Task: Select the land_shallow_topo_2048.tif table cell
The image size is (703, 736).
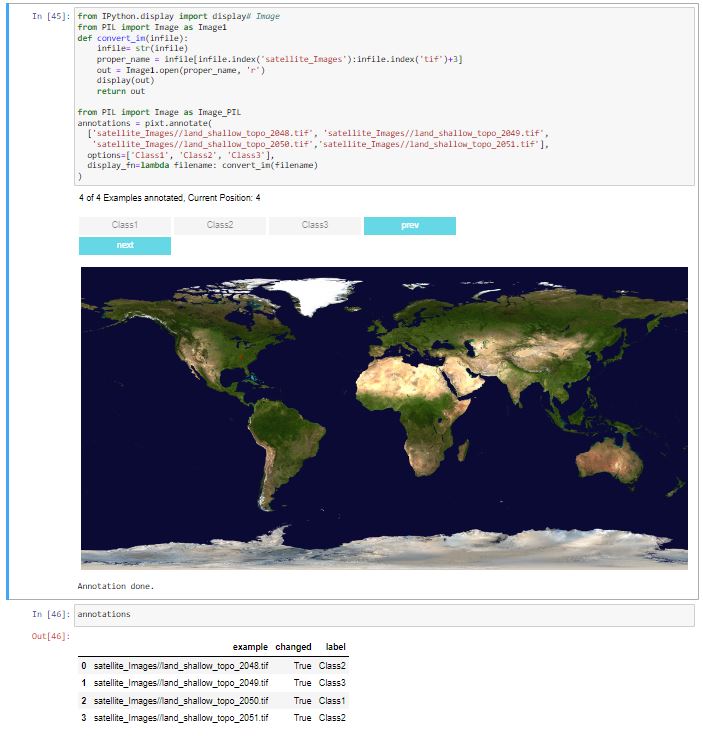Action: click(x=181, y=666)
